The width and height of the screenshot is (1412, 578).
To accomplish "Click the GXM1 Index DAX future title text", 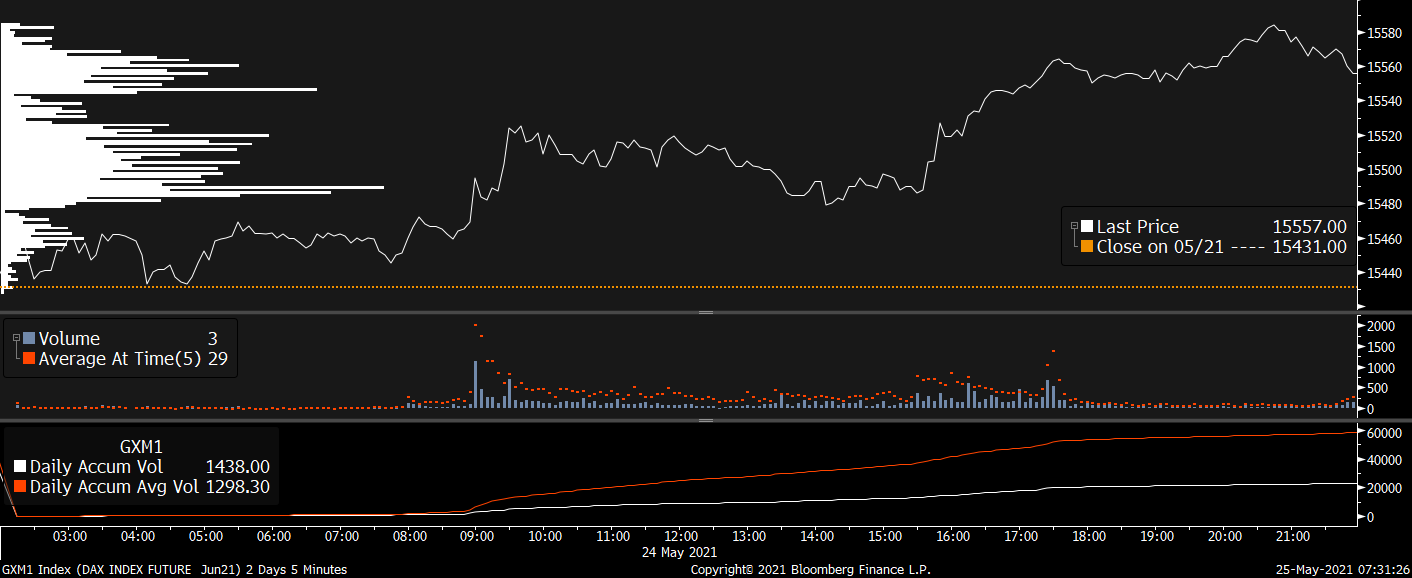I will pos(175,570).
